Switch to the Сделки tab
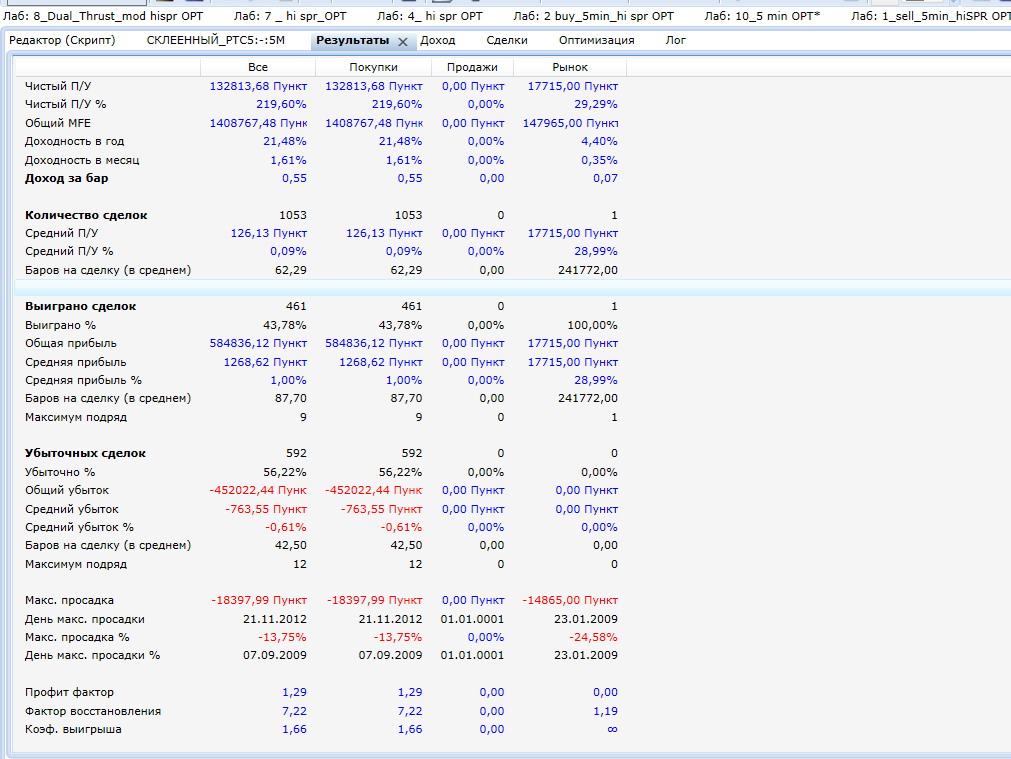Viewport: 1011px width, 759px height. pos(507,41)
